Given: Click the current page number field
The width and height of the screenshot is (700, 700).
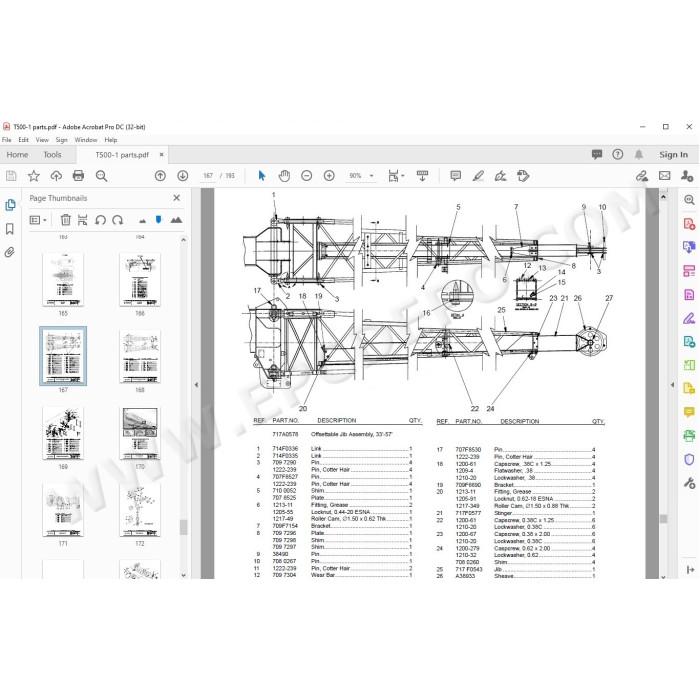Looking at the screenshot, I should [208, 176].
